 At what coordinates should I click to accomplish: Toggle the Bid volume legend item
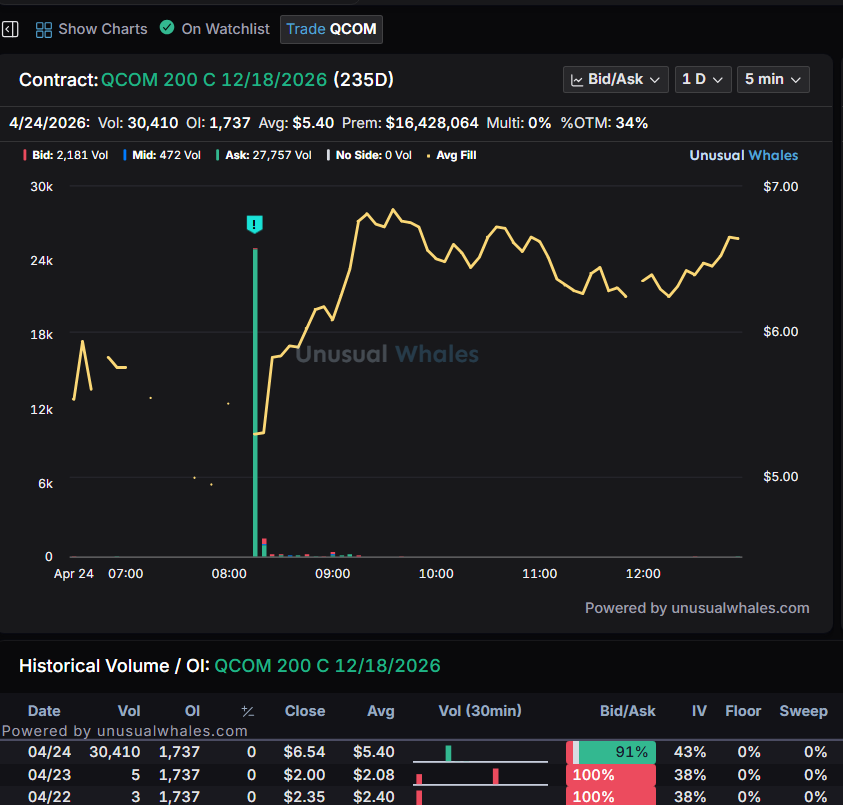(66, 155)
